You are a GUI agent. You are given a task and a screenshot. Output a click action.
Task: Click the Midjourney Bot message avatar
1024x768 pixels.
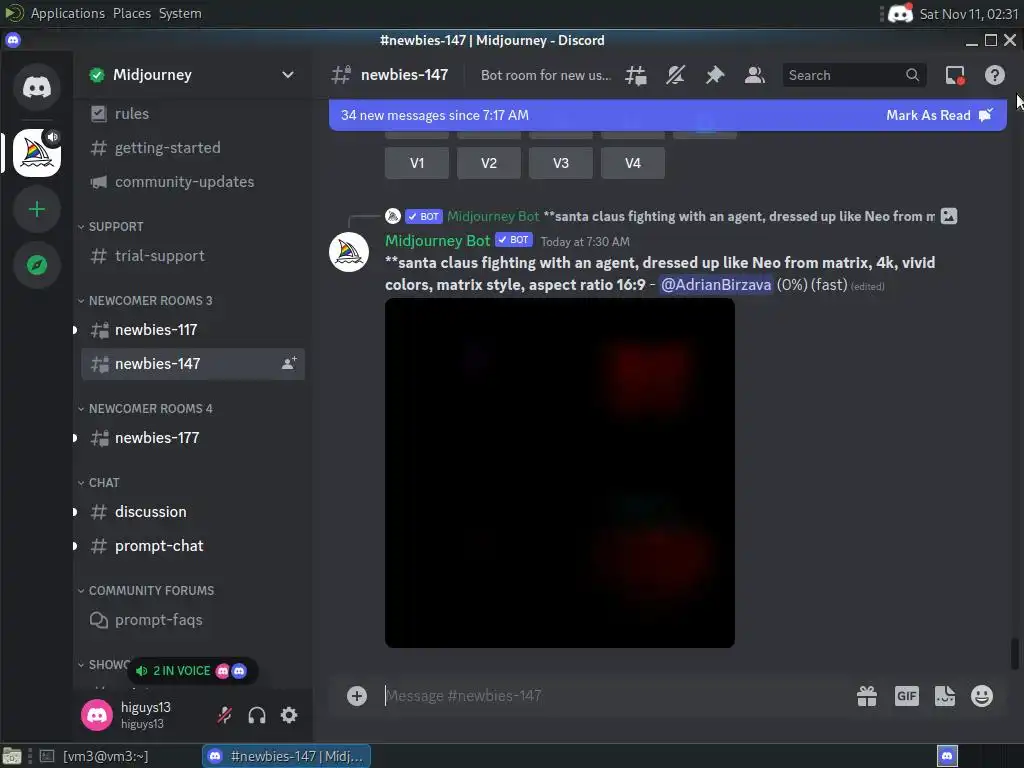click(349, 252)
